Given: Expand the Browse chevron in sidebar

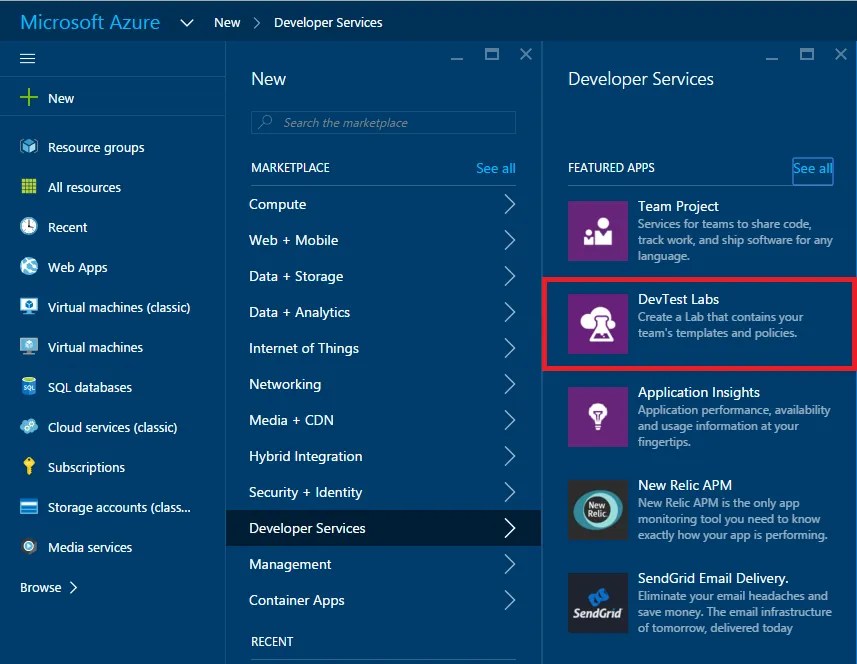Looking at the screenshot, I should pyautogui.click(x=73, y=587).
